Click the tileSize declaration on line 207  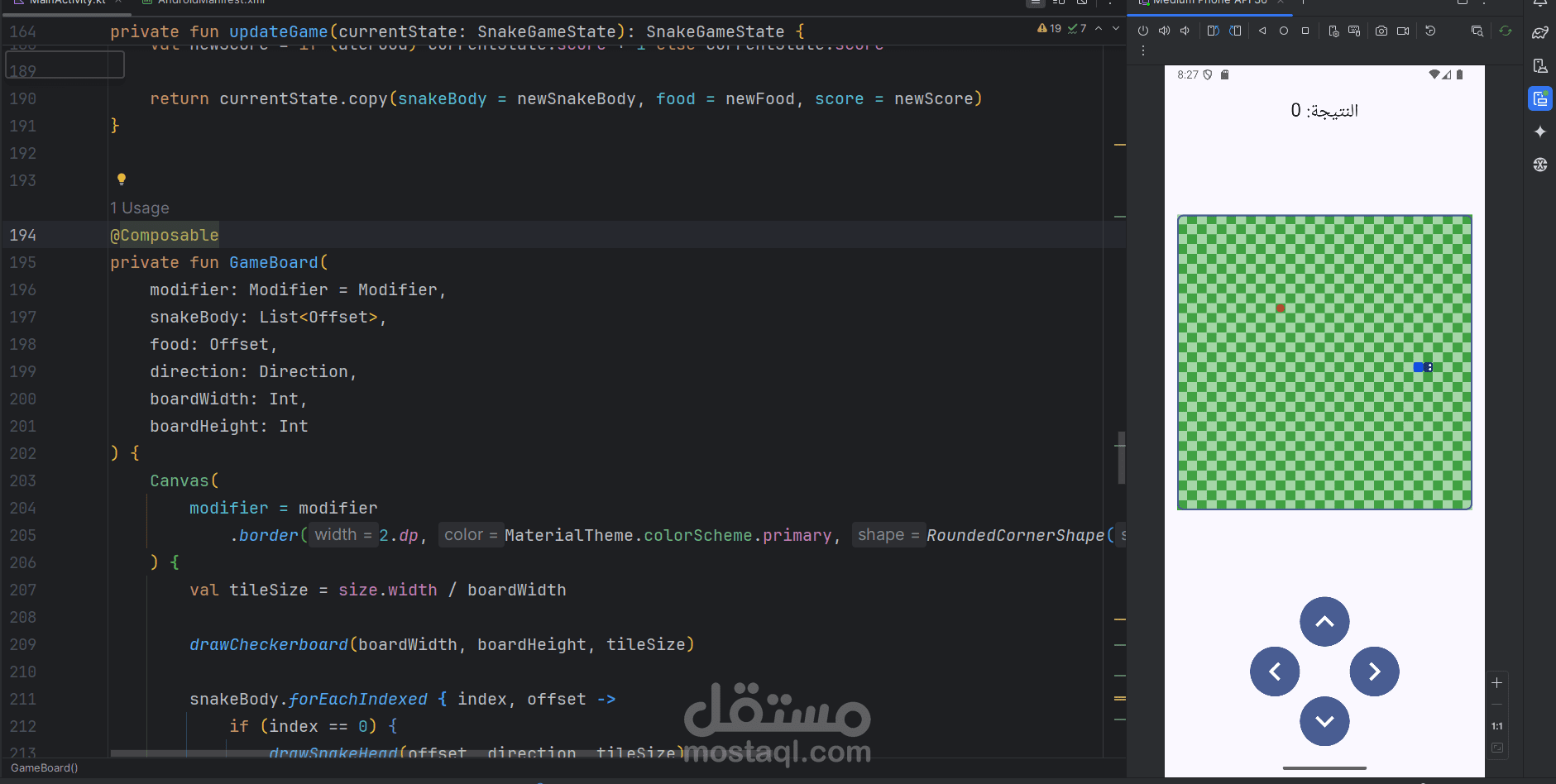269,590
